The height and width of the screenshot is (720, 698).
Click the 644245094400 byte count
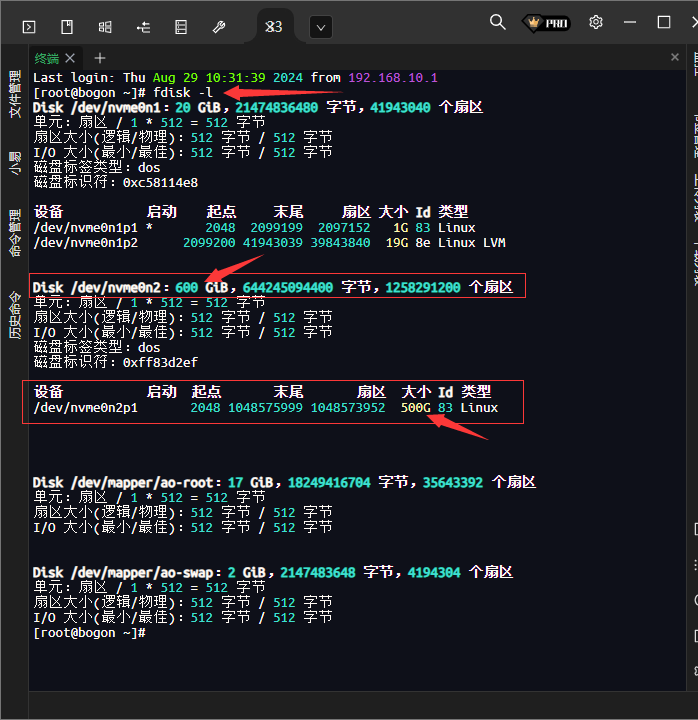pyautogui.click(x=287, y=287)
